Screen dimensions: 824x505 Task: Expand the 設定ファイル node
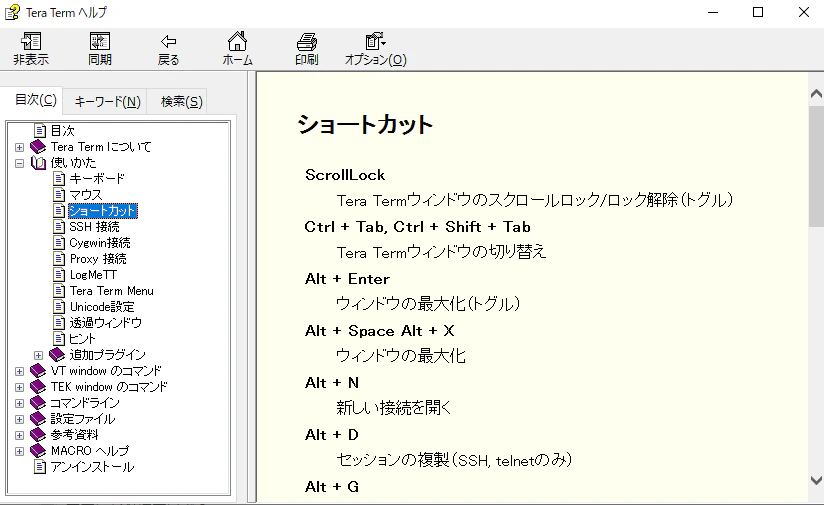click(x=19, y=419)
